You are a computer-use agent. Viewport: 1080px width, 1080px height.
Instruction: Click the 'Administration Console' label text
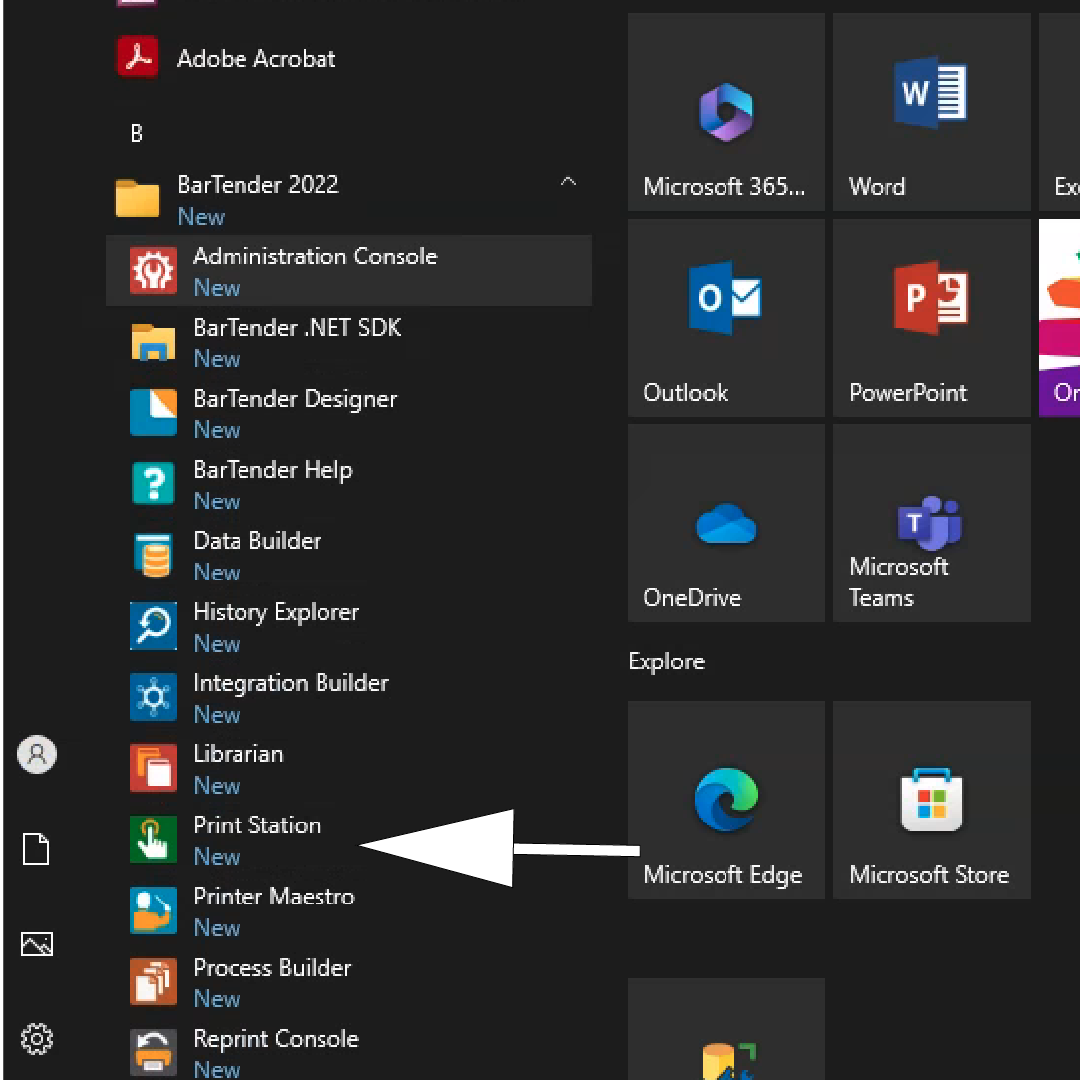click(315, 256)
